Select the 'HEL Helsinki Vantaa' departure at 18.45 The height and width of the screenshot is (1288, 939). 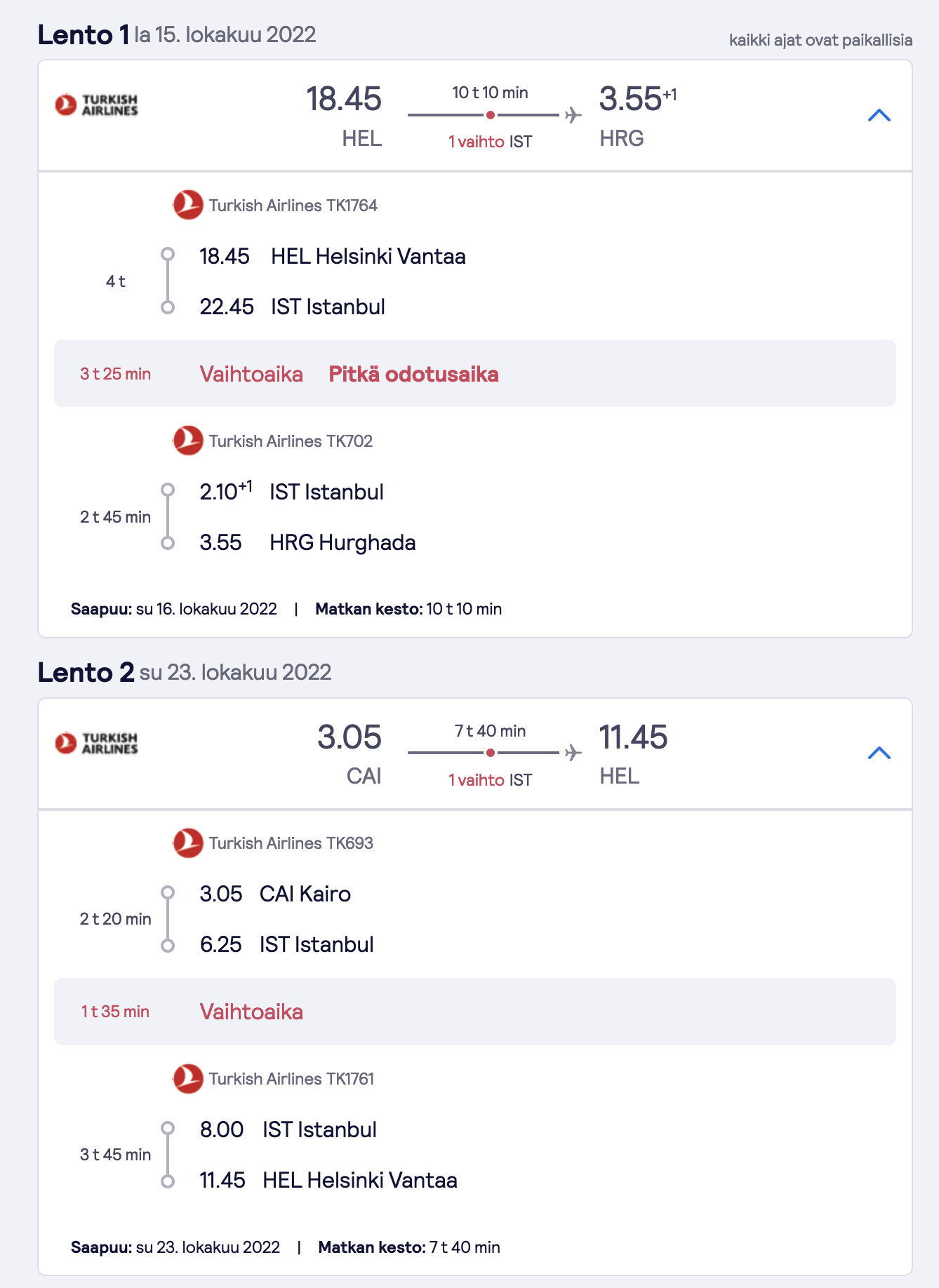[333, 256]
